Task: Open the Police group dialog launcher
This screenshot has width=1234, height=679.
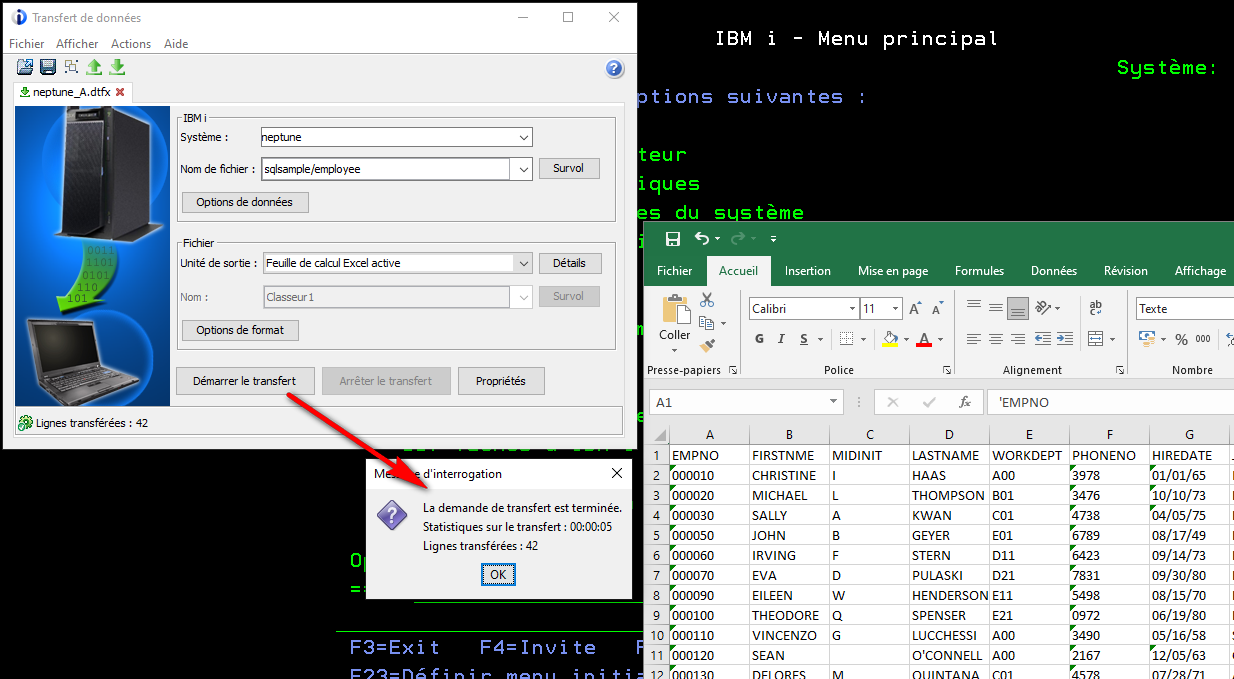Action: click(946, 370)
